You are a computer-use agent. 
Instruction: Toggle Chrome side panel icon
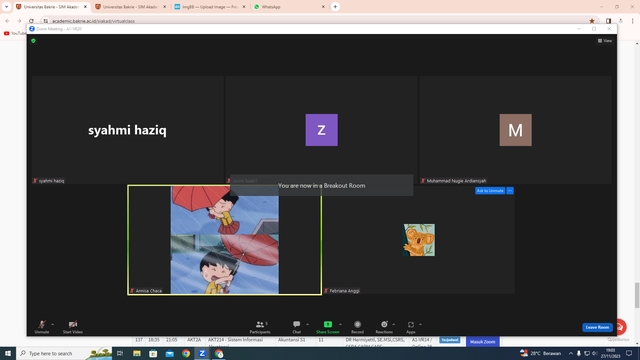609,21
